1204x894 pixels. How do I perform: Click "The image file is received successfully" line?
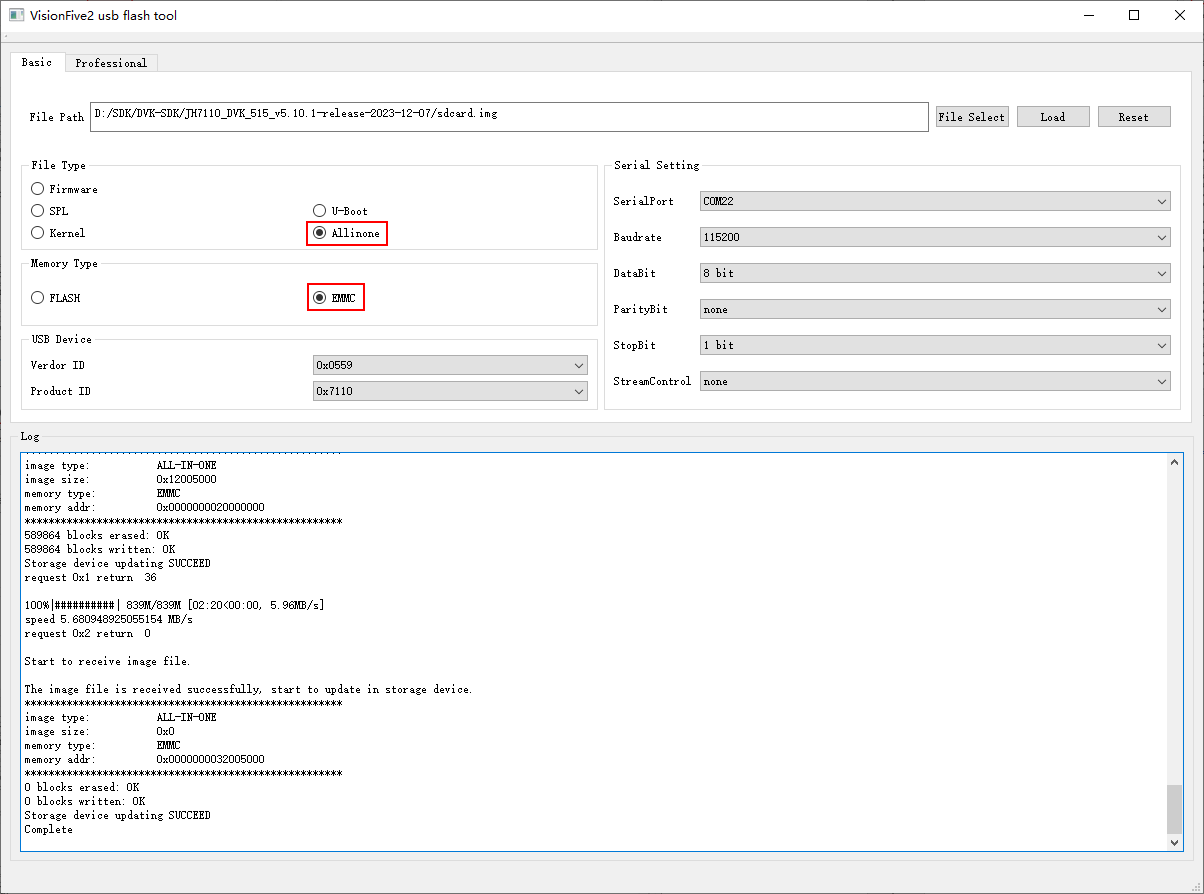click(x=248, y=689)
